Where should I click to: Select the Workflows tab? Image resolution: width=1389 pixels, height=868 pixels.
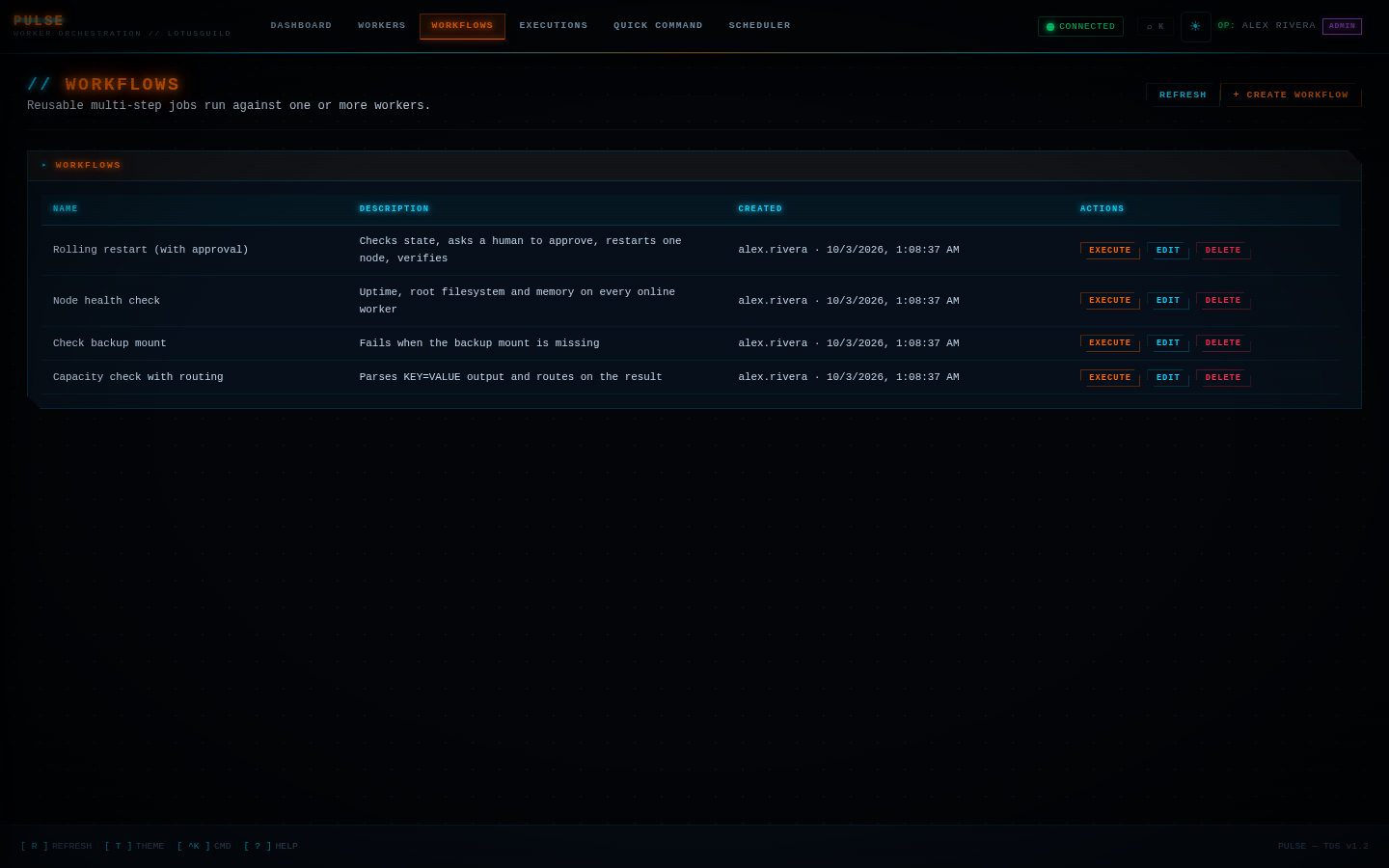click(x=462, y=26)
